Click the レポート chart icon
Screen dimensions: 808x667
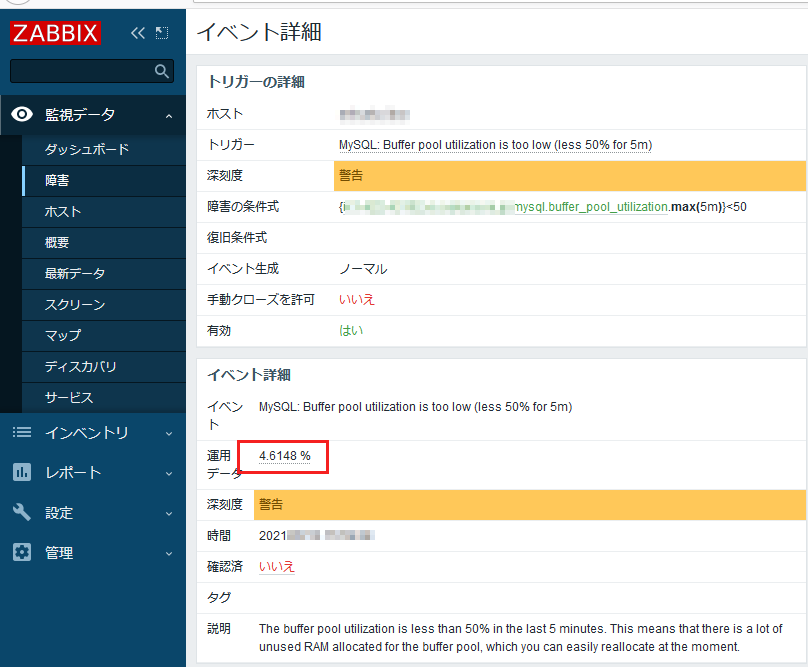(22, 472)
